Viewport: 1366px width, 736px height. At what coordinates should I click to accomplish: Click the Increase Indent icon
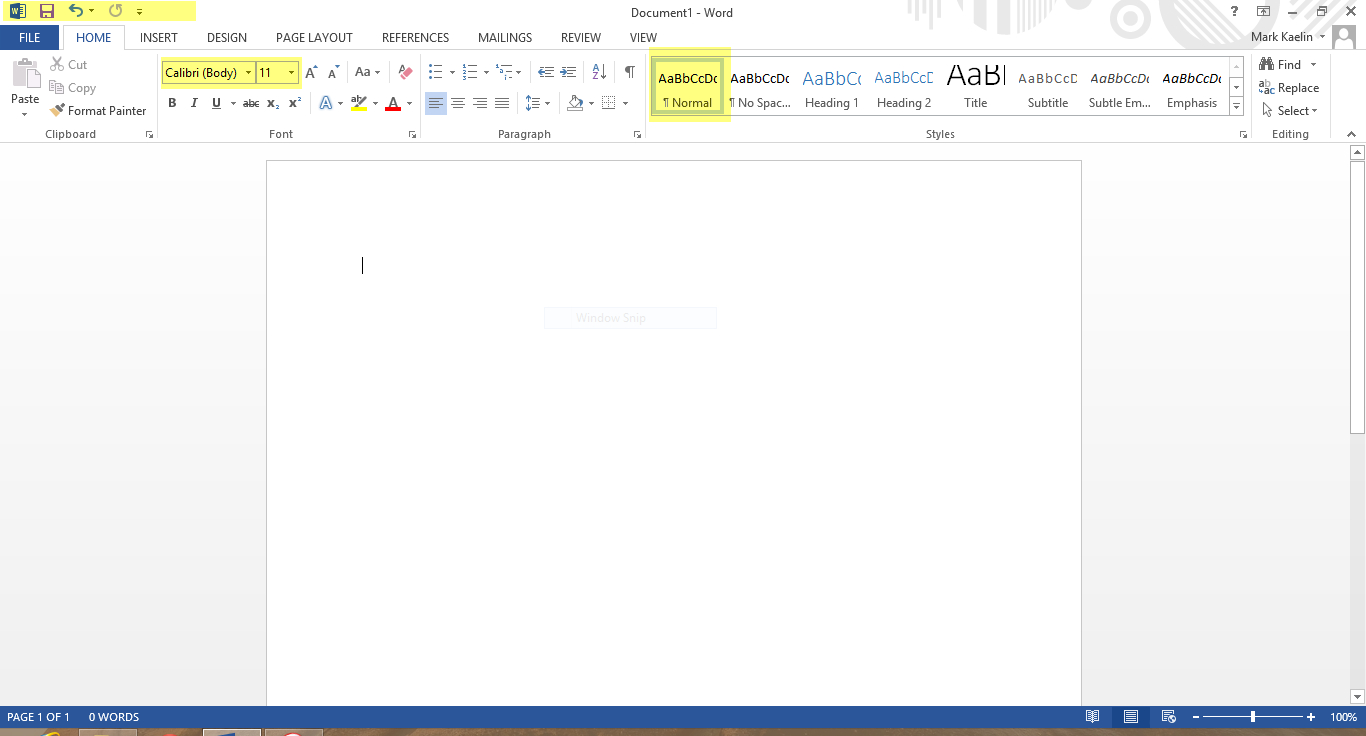coord(568,72)
